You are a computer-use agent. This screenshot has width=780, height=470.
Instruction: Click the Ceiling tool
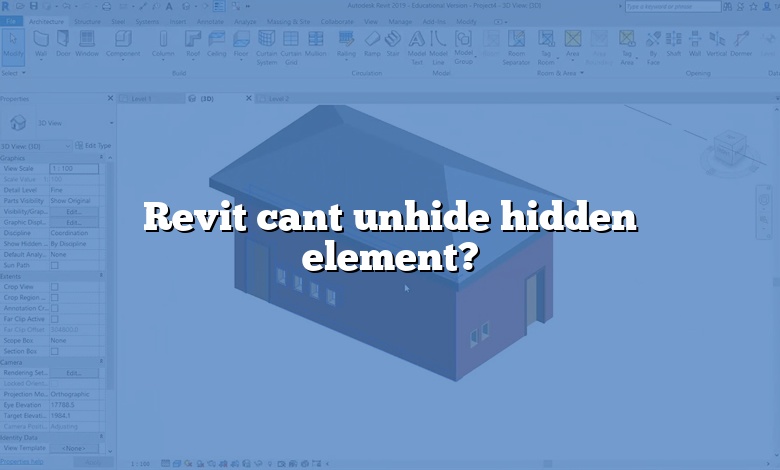click(216, 44)
